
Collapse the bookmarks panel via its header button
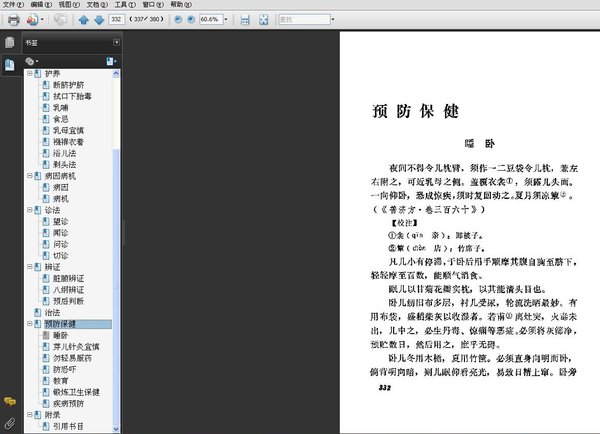(116, 42)
